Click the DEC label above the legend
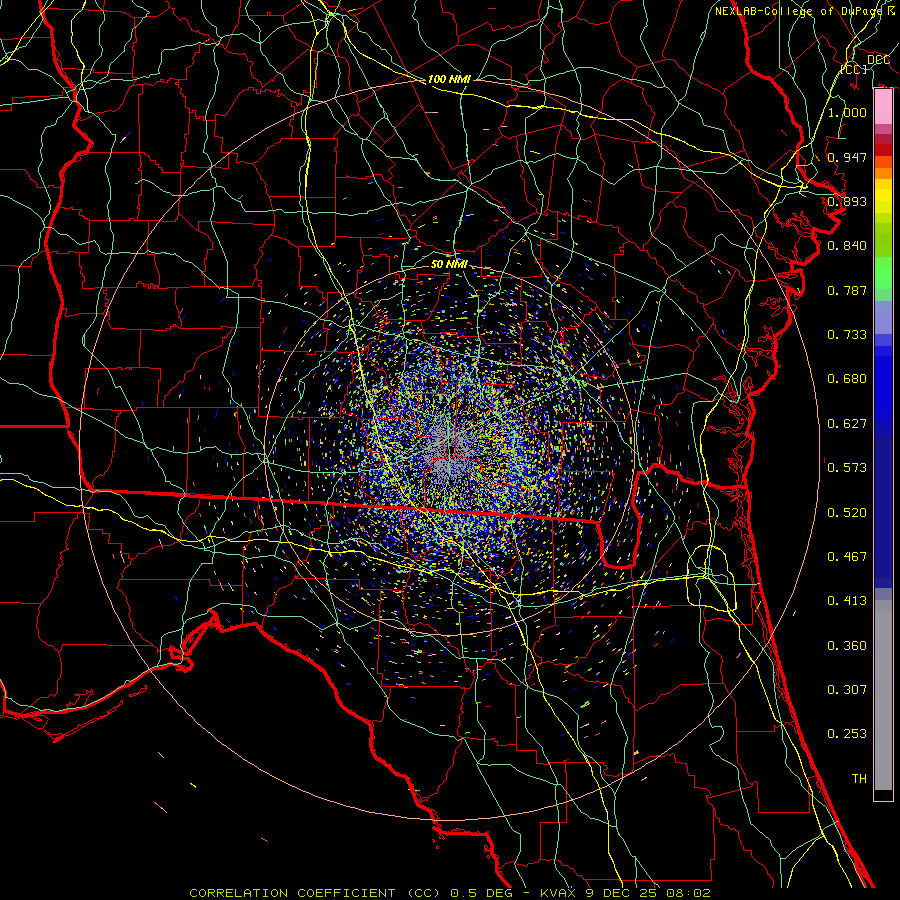The width and height of the screenshot is (900, 900). 878,60
